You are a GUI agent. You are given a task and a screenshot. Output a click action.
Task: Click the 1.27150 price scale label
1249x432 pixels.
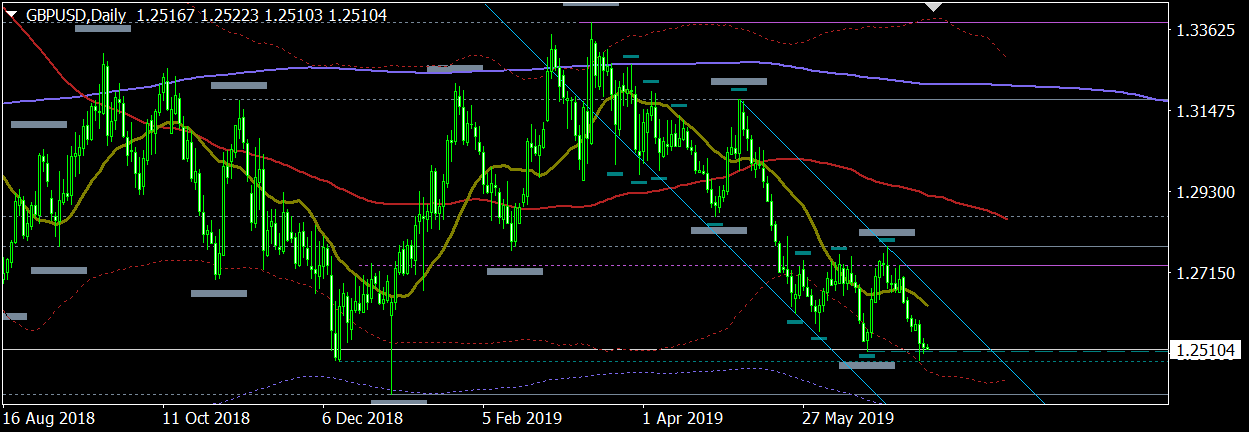click(1205, 271)
